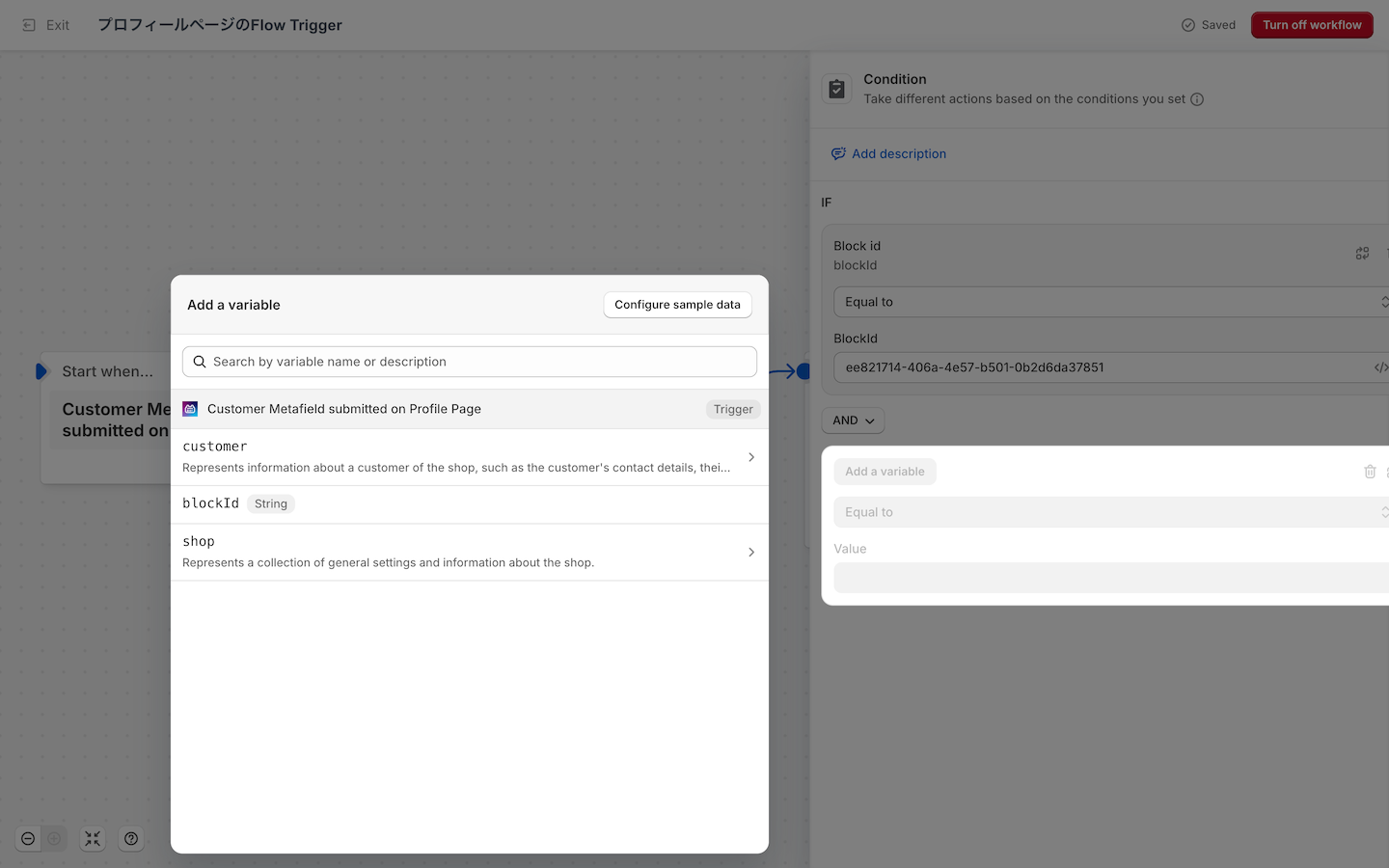
Task: Click the Block id swap variable icon
Action: [1362, 254]
